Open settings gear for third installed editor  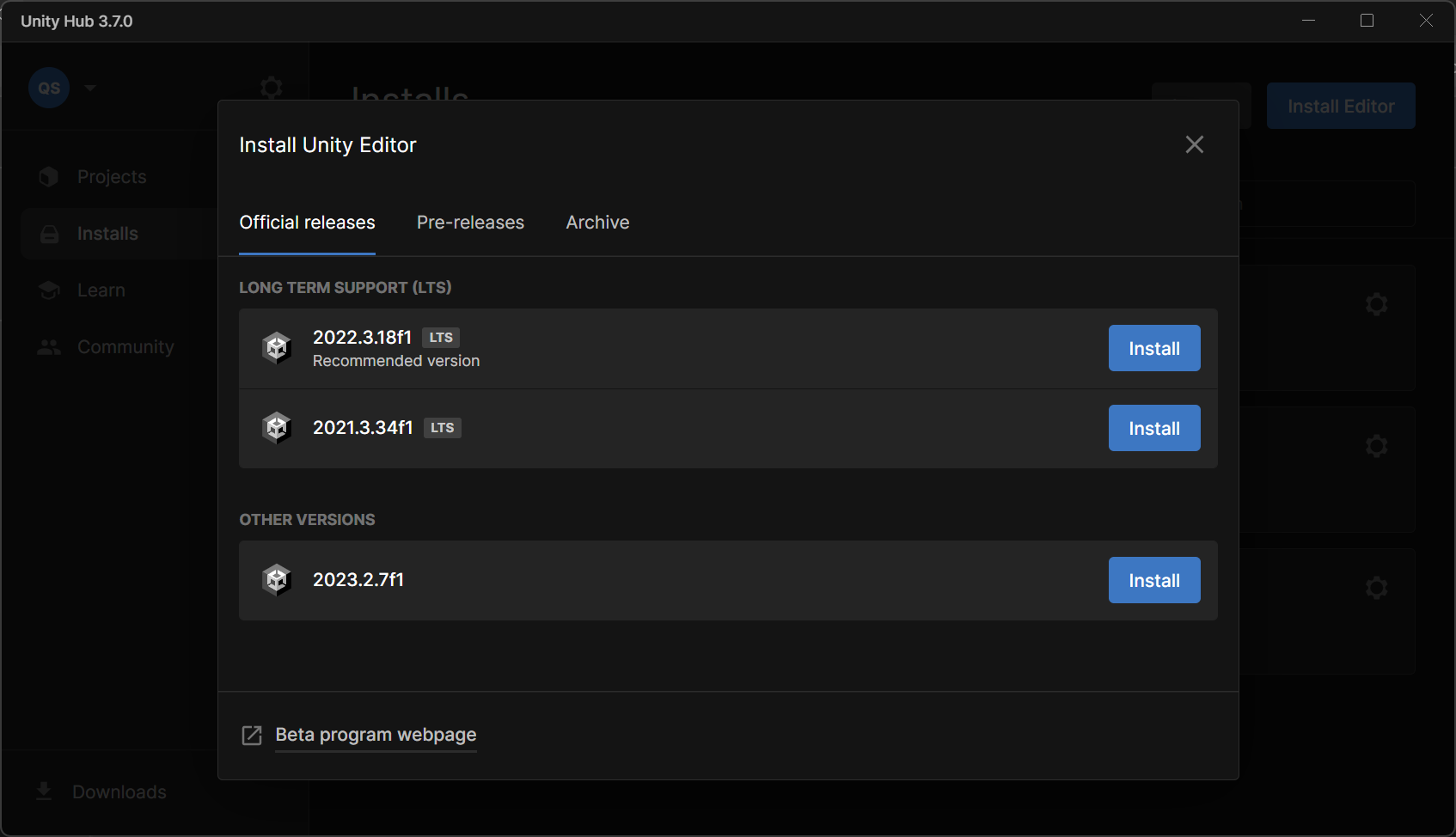1377,588
